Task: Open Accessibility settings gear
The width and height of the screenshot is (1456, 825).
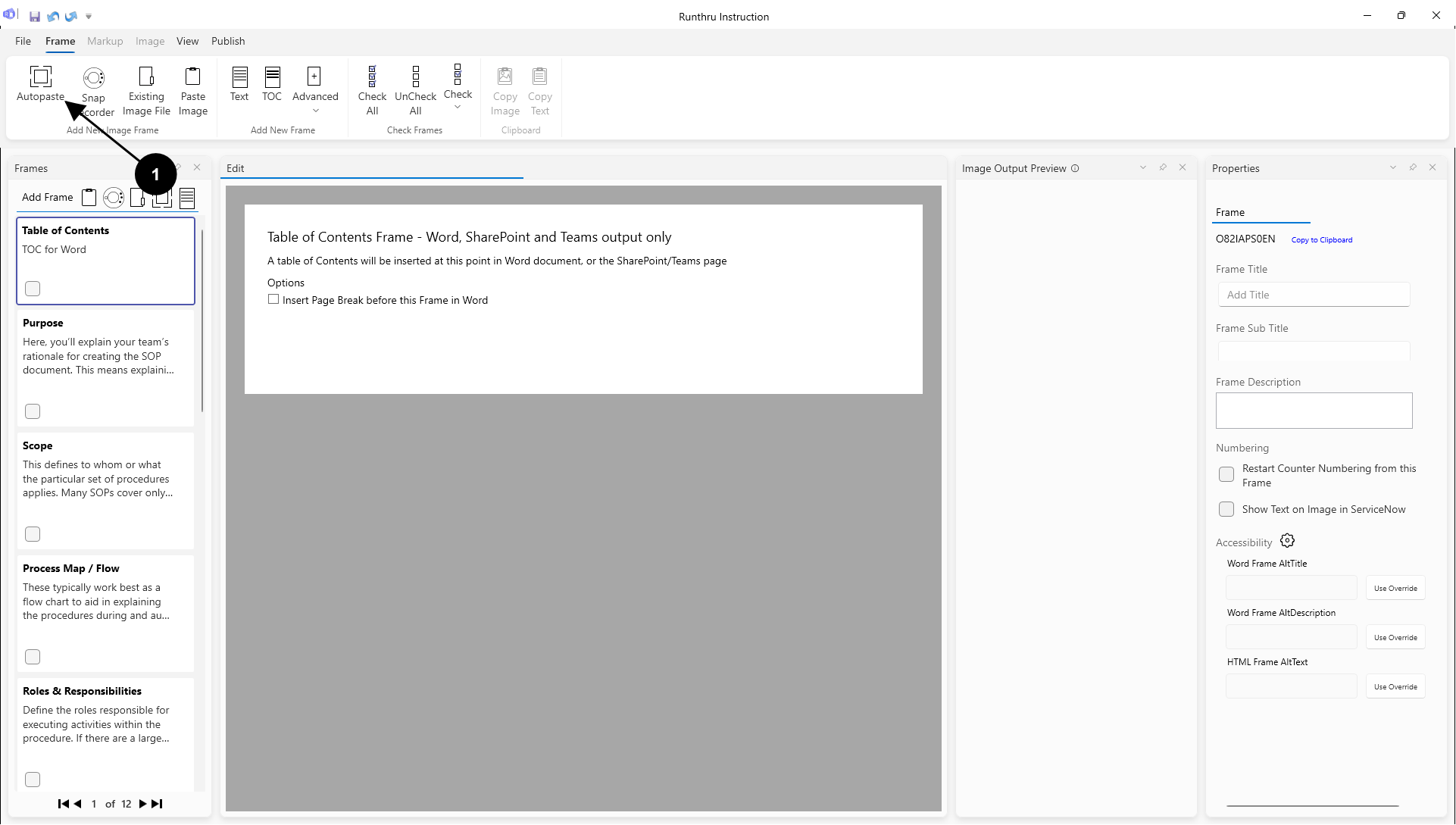Action: [x=1287, y=541]
